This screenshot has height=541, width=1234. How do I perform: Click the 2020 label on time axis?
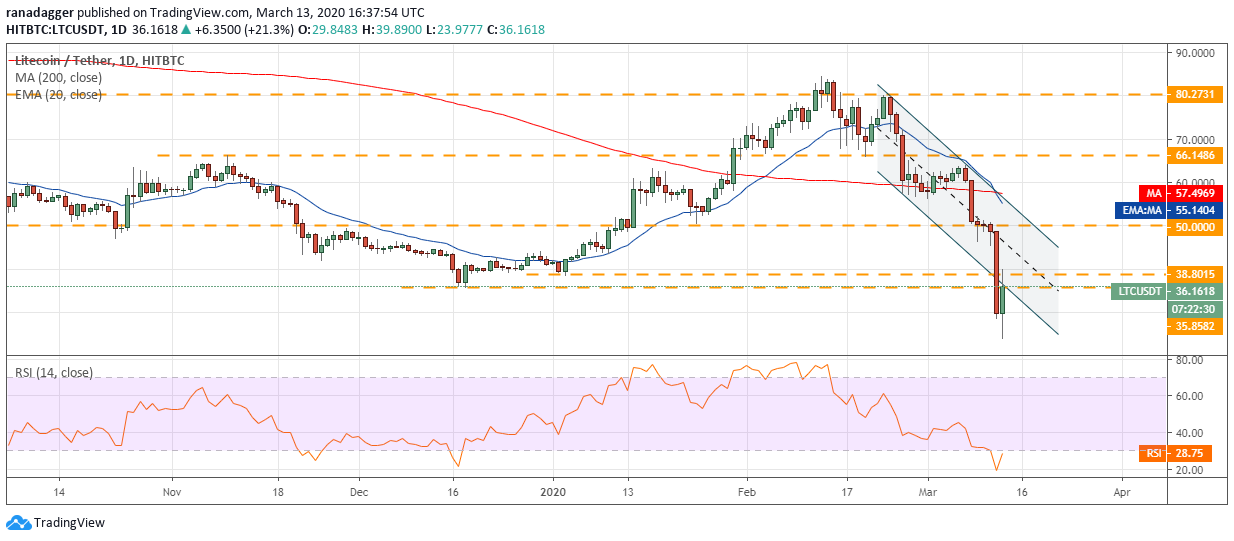click(552, 492)
